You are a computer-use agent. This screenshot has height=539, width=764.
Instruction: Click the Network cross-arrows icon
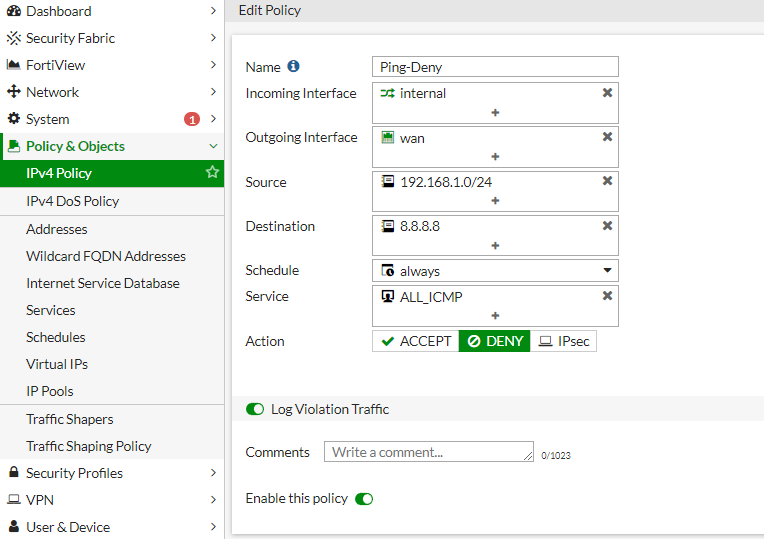click(x=14, y=92)
